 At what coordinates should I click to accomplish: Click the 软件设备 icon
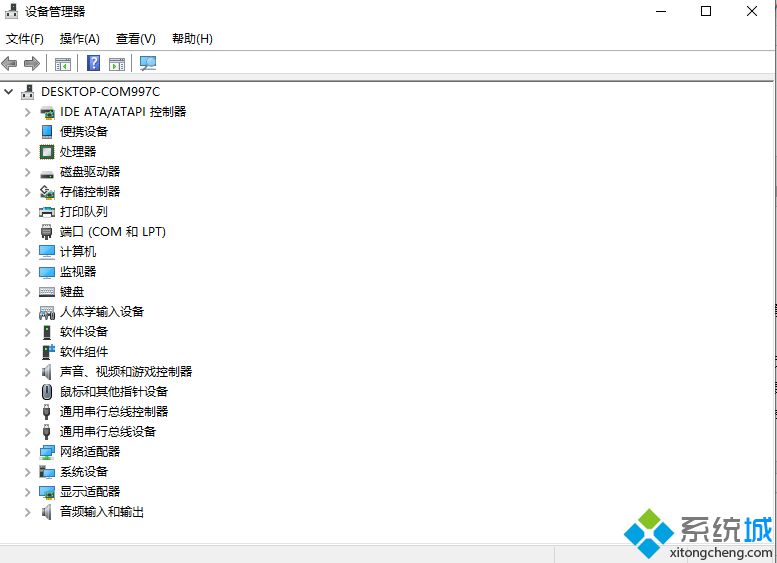pyautogui.click(x=47, y=332)
